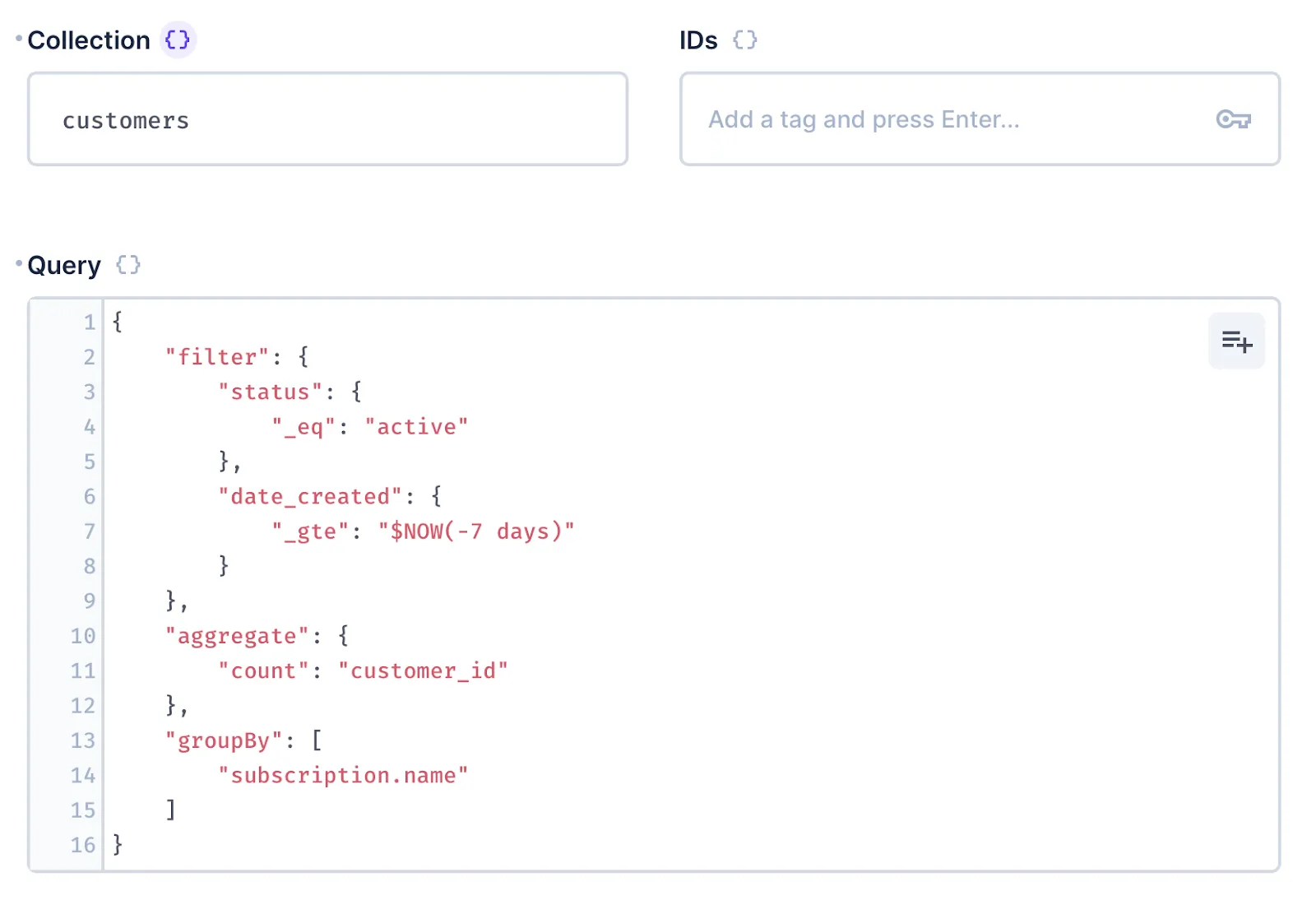Toggle raw value mode beside IDs label
The height and width of the screenshot is (900, 1316).
click(744, 39)
